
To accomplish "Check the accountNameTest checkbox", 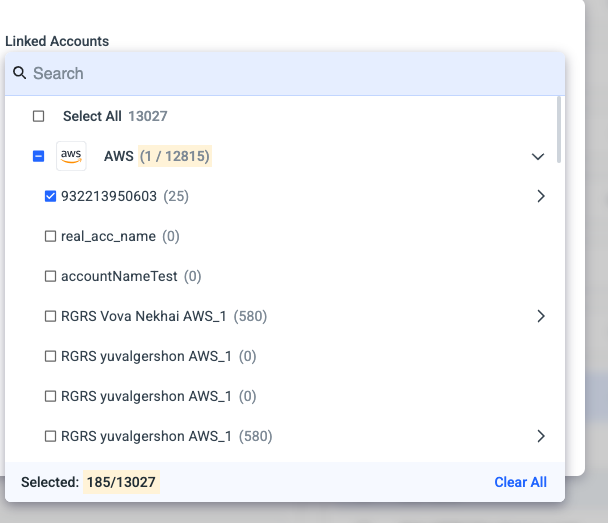I will pyautogui.click(x=50, y=276).
